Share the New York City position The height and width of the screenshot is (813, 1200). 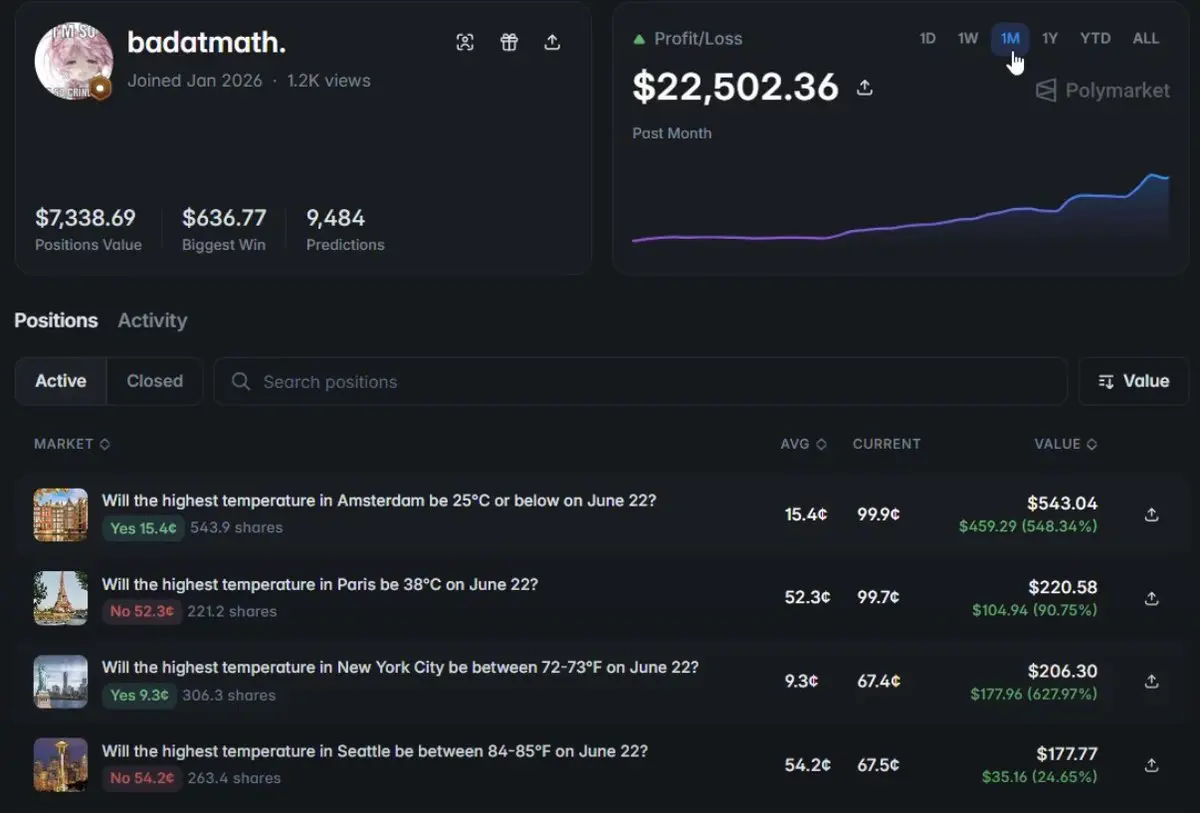pyautogui.click(x=1151, y=681)
